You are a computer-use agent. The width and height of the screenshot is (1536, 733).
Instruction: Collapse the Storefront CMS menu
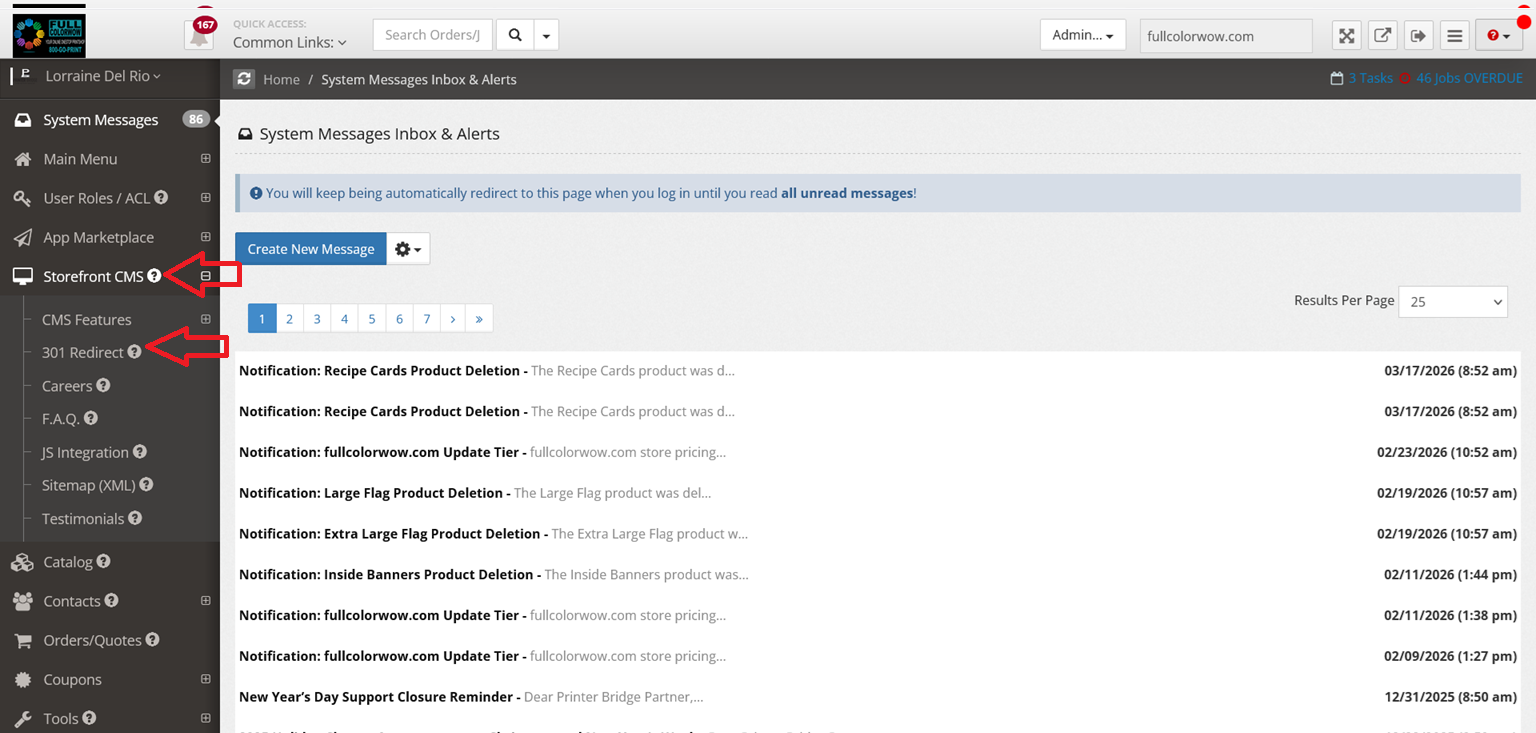tap(205, 276)
